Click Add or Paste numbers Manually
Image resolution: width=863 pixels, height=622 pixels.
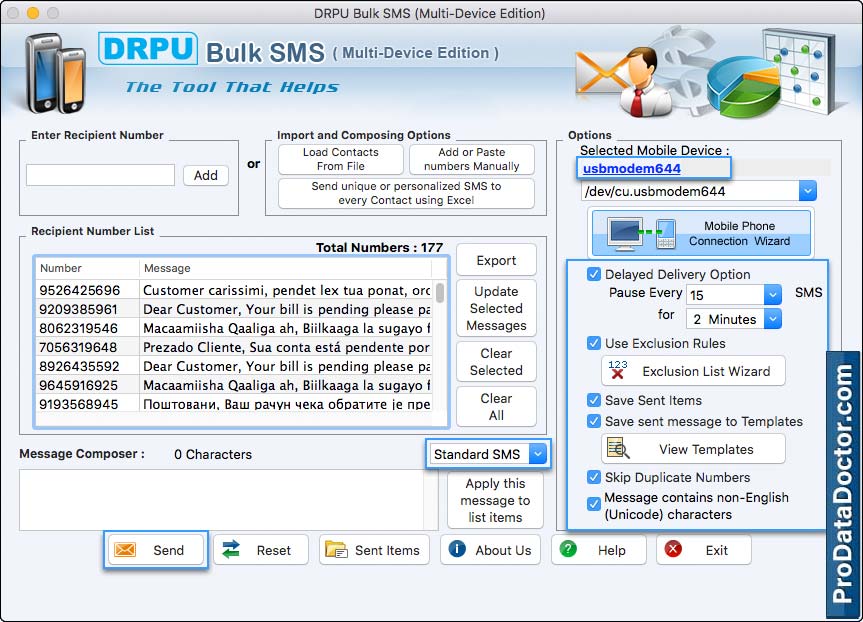pos(472,159)
